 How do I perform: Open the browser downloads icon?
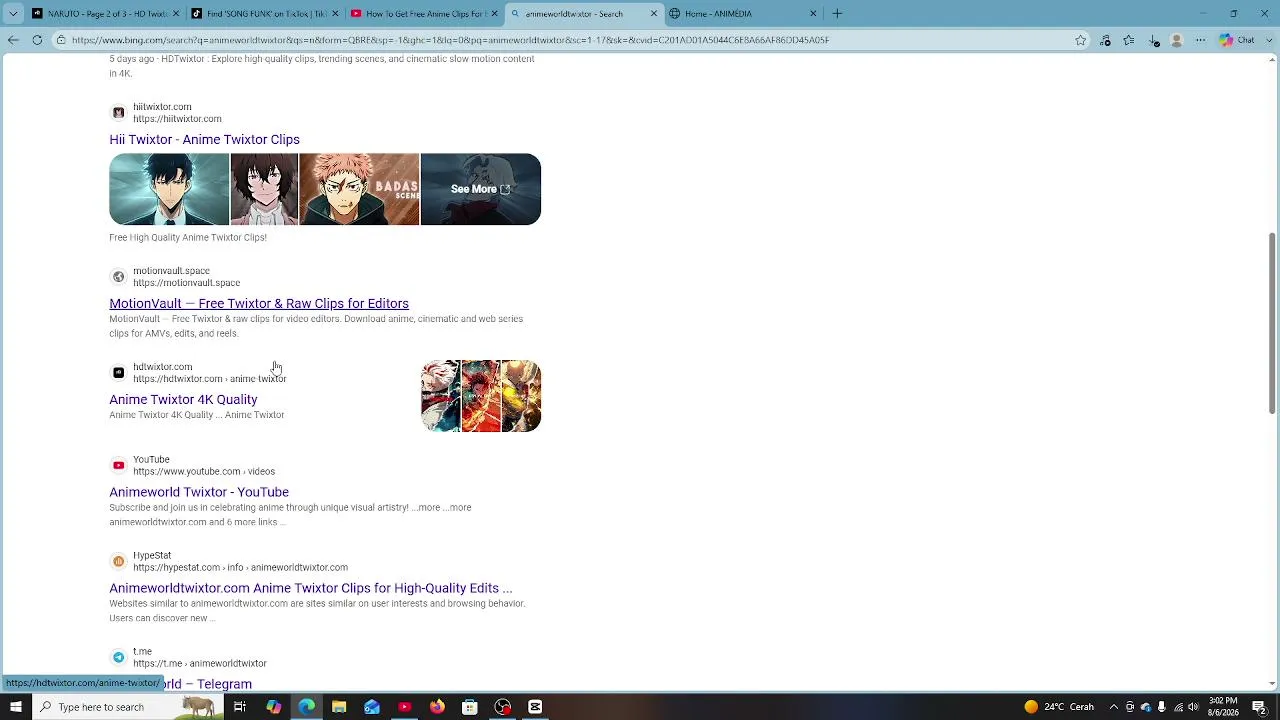tap(1154, 40)
